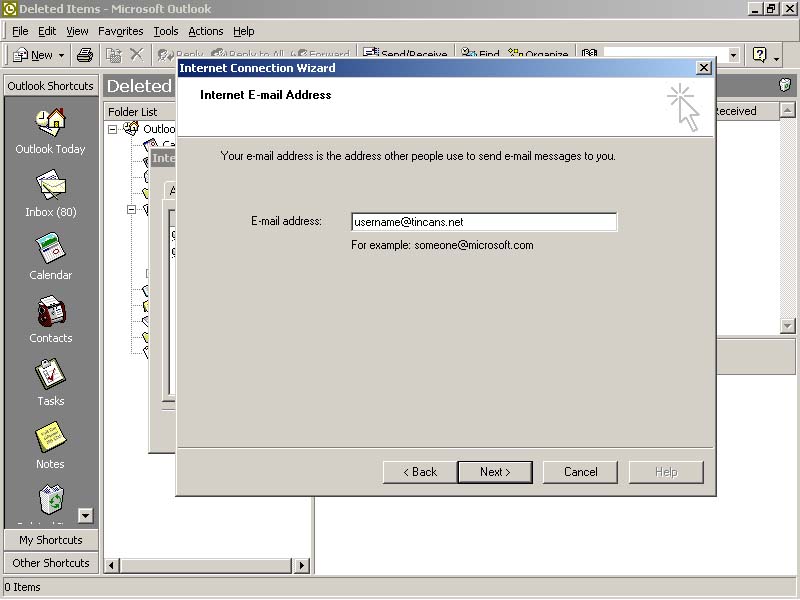Click the New mail message button
The height and width of the screenshot is (600, 800).
click(33, 55)
